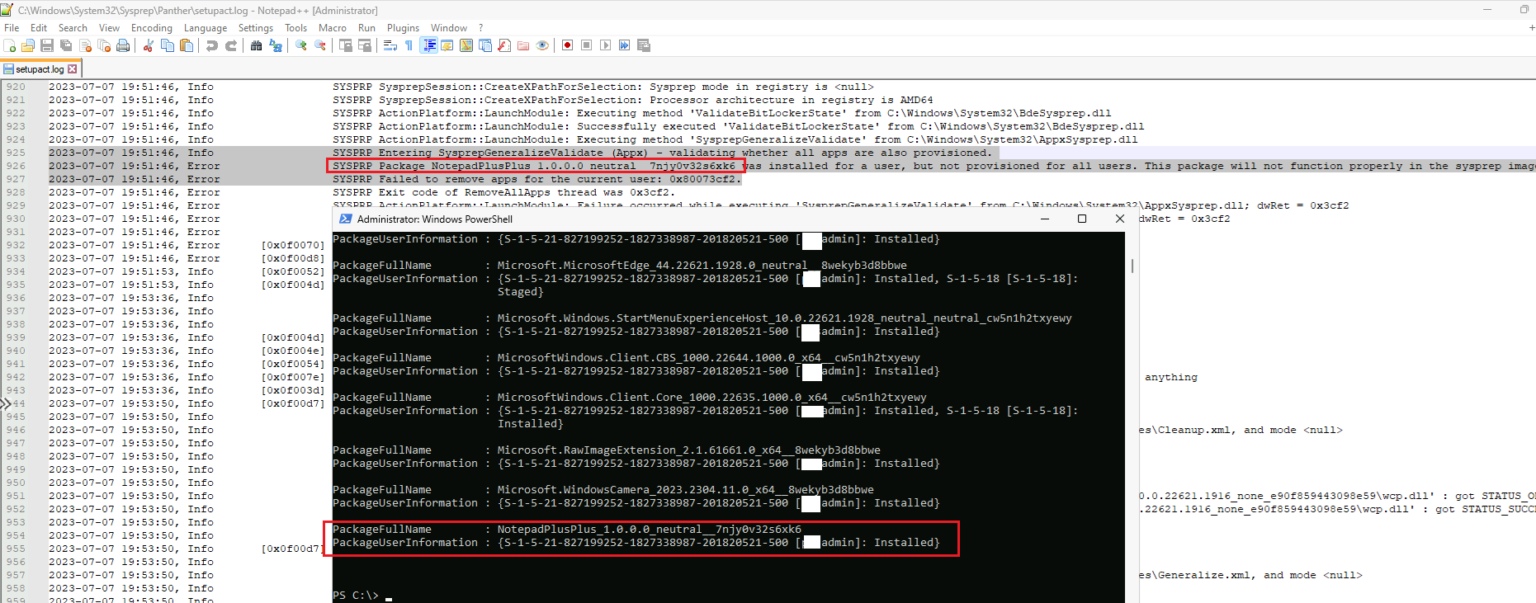
Task: Click 'SYSPRP Failed to remove apps' log line
Action: tap(537, 179)
